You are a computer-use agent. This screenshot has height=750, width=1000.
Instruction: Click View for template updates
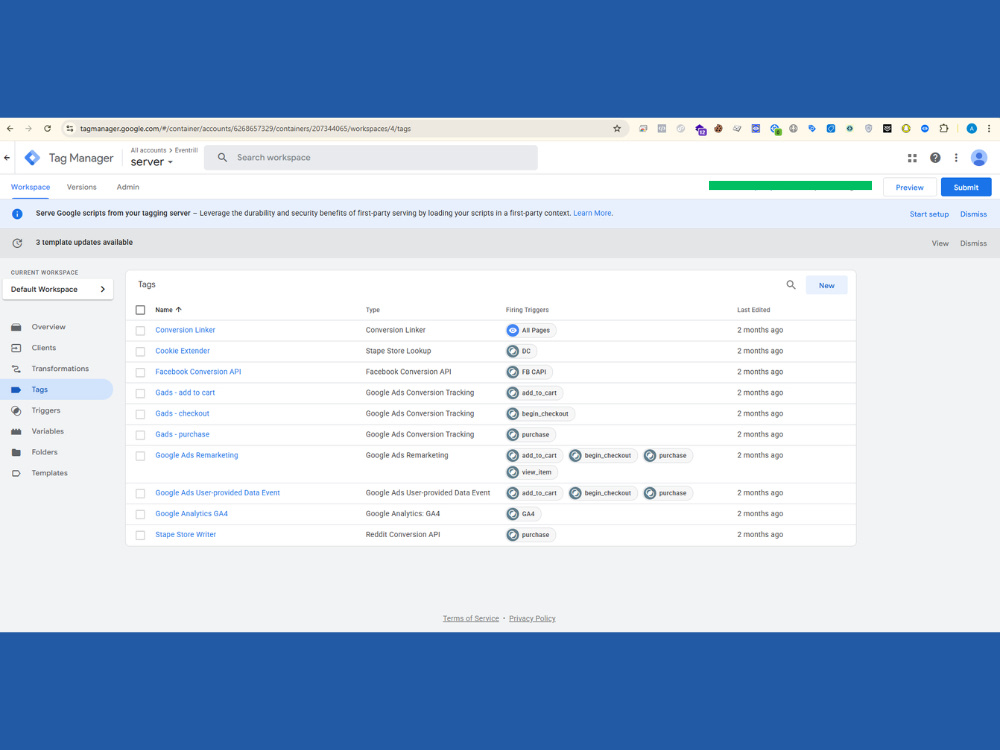tap(939, 244)
